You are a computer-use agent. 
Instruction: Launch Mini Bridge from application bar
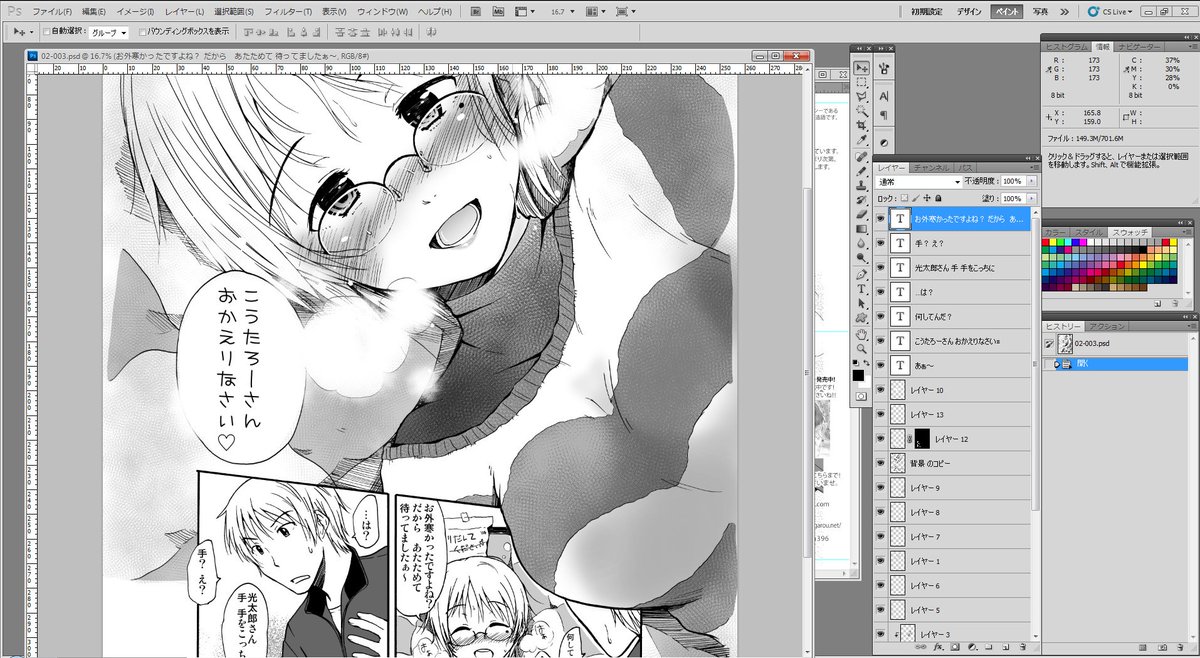(x=498, y=11)
